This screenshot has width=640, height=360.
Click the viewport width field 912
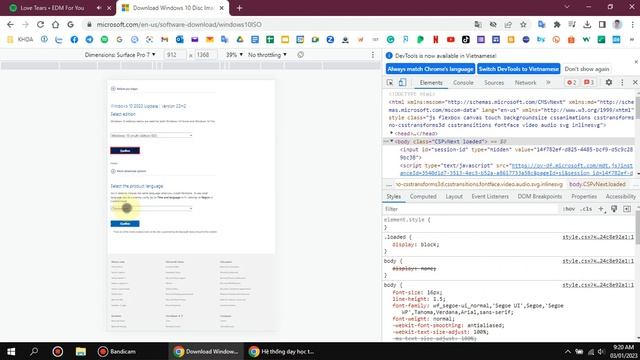coord(175,55)
